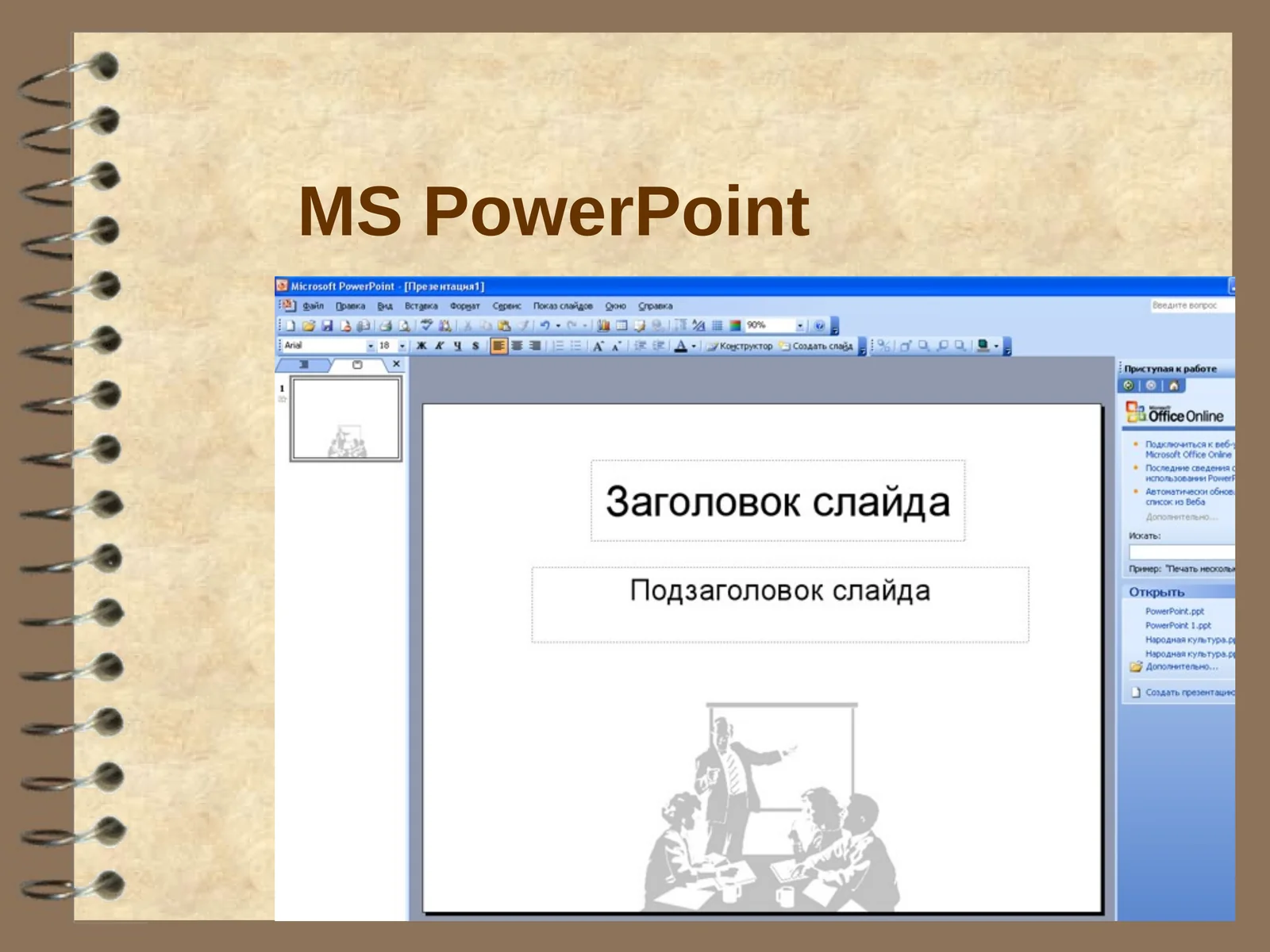The height and width of the screenshot is (952, 1270).
Task: Toggle Center alignment button
Action: click(x=517, y=346)
